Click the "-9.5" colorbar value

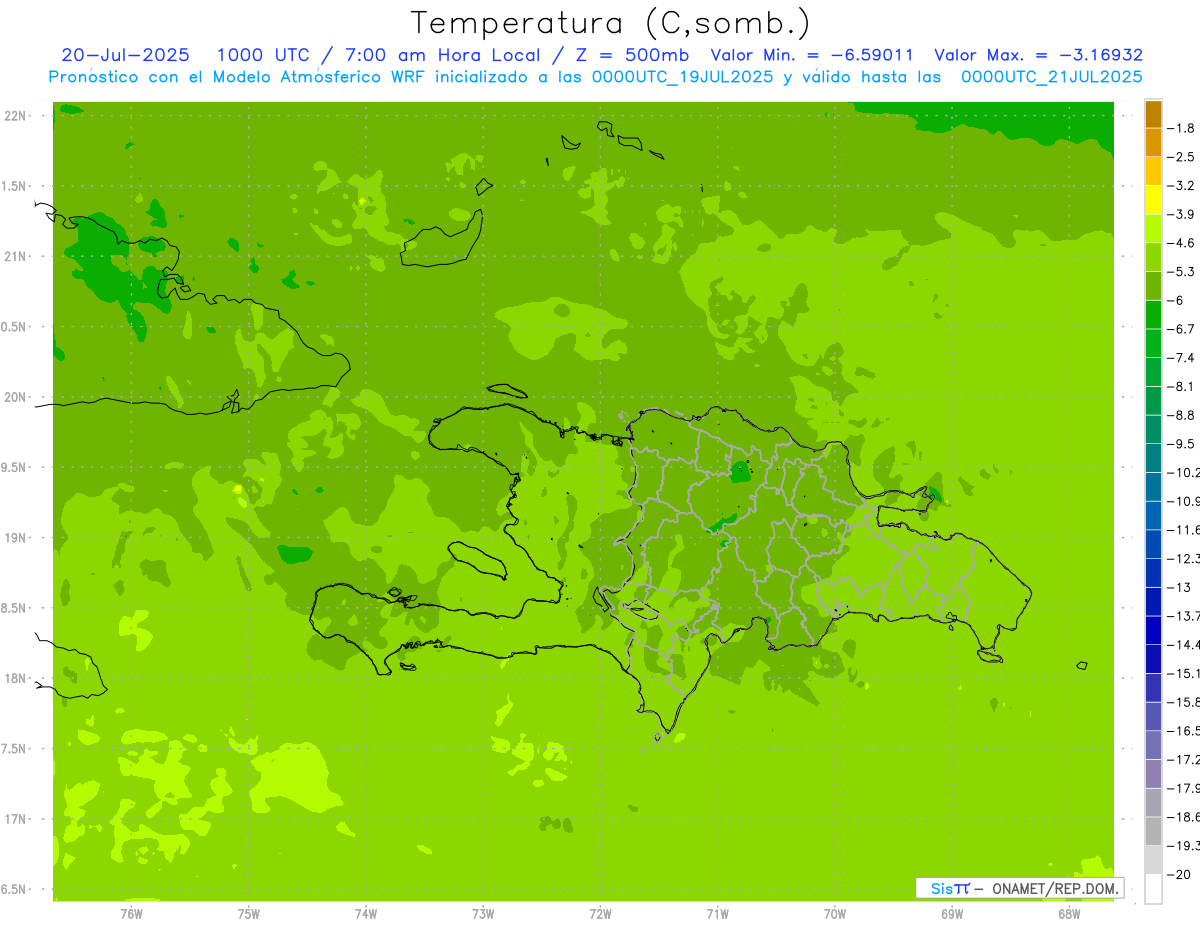coord(1181,443)
